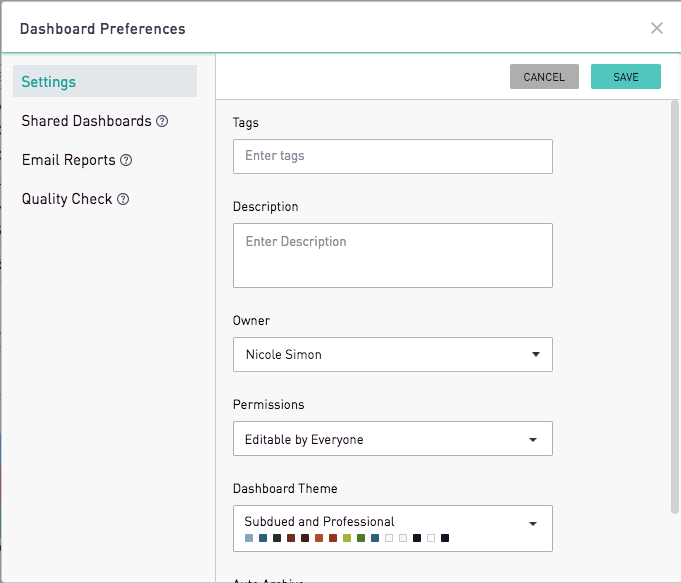
Task: Click help icon beside Email Reports
Action: (x=126, y=160)
